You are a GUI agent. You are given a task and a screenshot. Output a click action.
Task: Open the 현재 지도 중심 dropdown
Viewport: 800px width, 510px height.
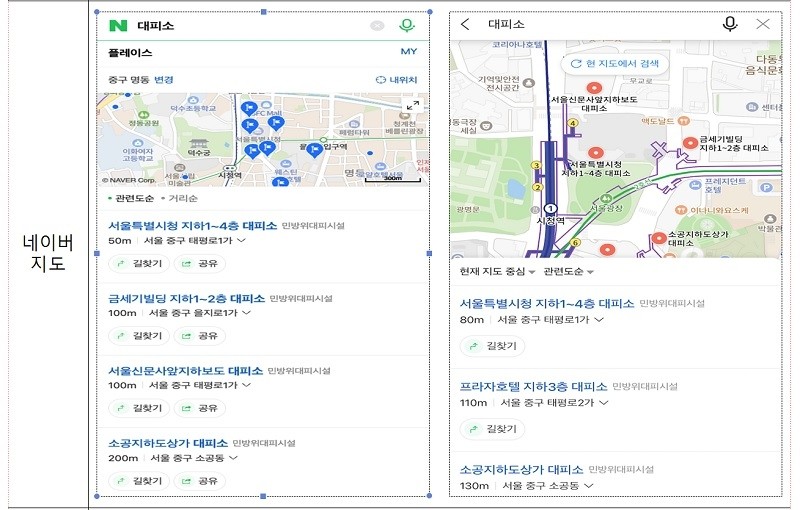click(x=497, y=271)
